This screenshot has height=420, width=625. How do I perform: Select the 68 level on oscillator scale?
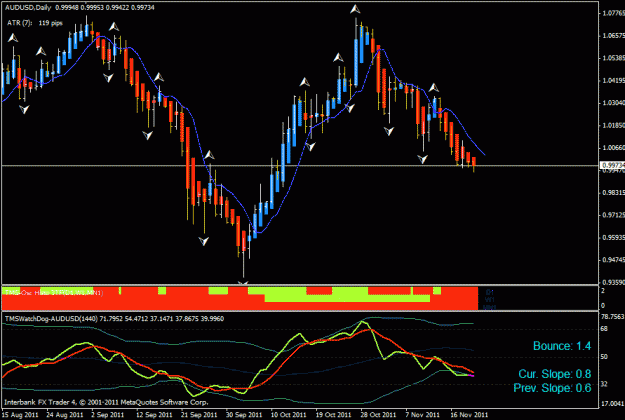pyautogui.click(x=604, y=329)
